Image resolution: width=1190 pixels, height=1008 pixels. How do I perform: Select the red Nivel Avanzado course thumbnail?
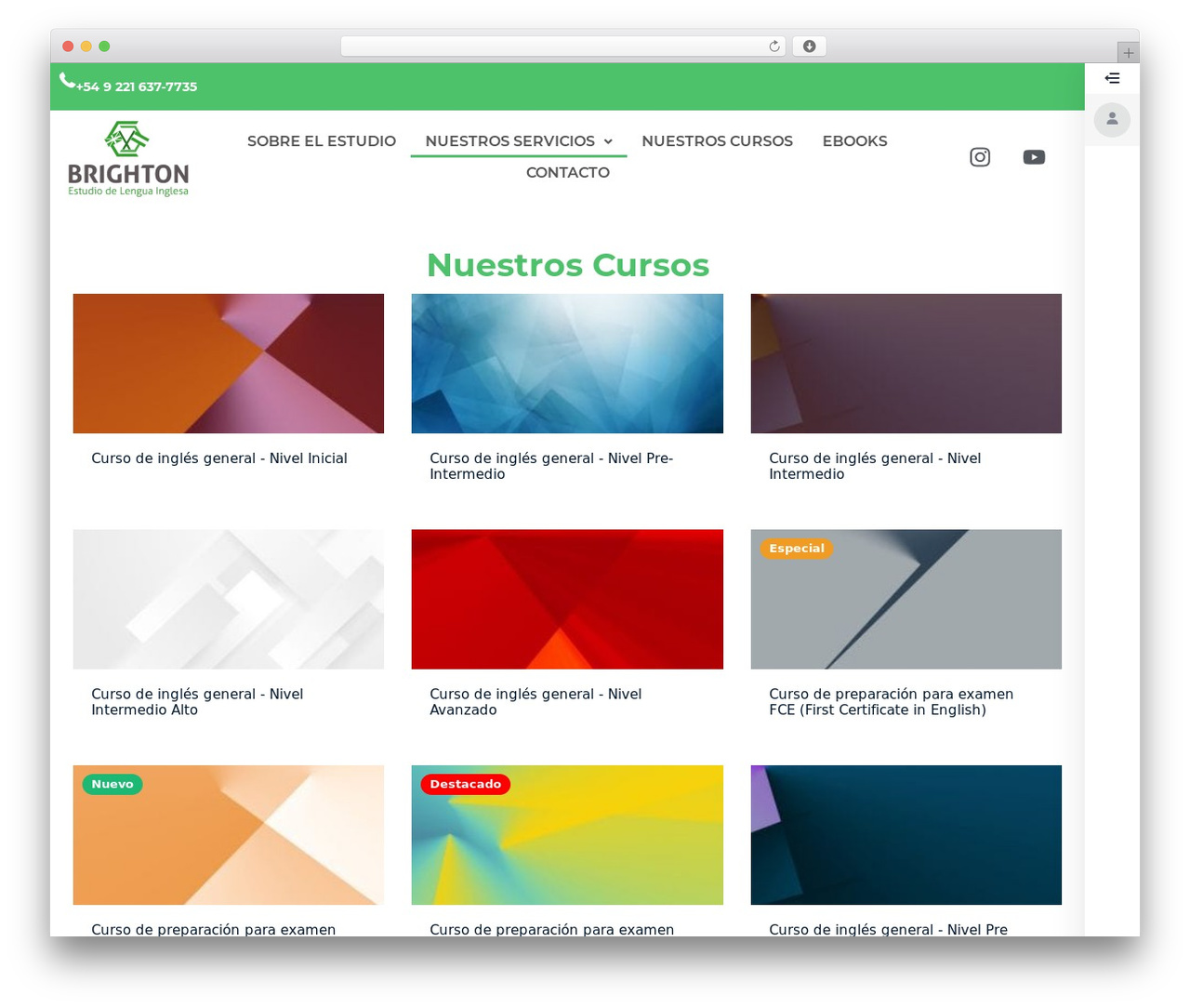[567, 600]
